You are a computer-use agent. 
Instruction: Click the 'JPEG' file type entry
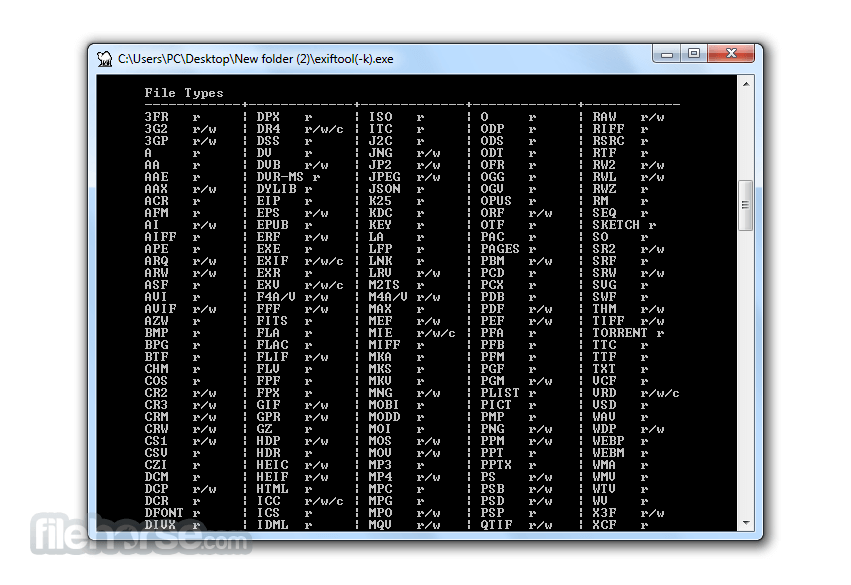pyautogui.click(x=385, y=177)
